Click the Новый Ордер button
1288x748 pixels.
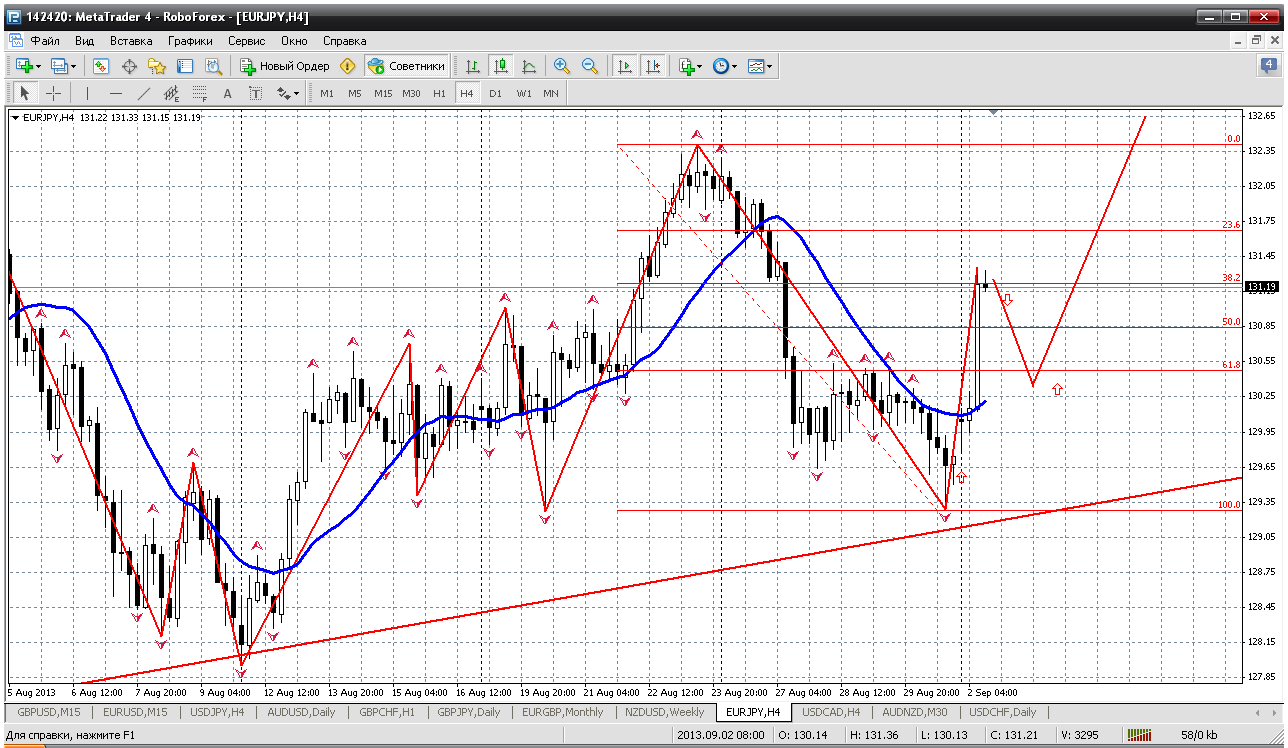click(x=285, y=66)
